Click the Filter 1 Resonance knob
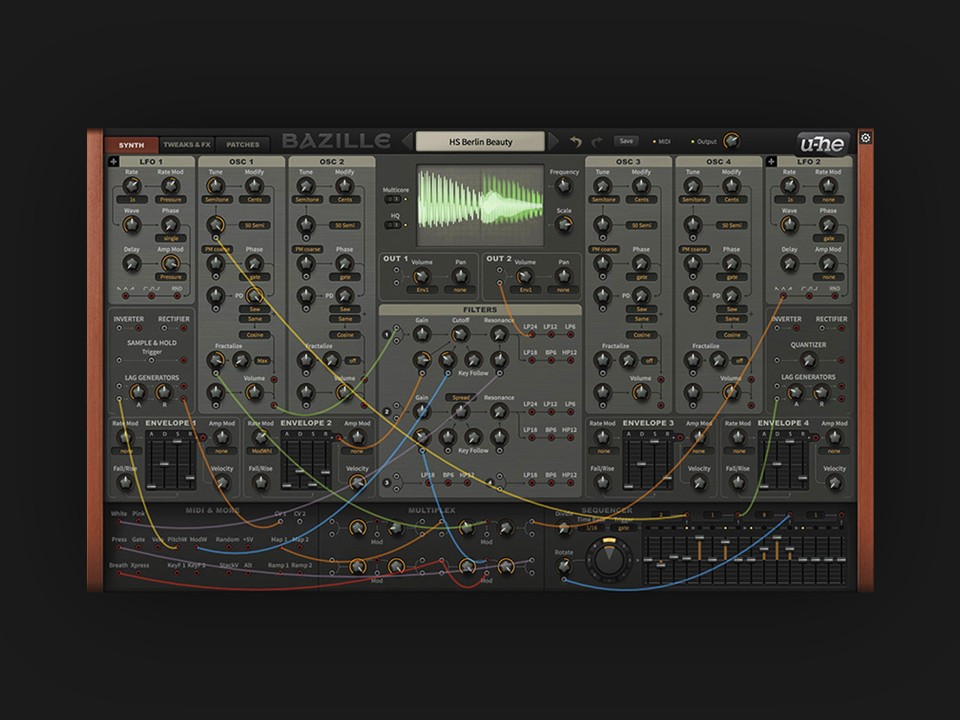 click(499, 334)
